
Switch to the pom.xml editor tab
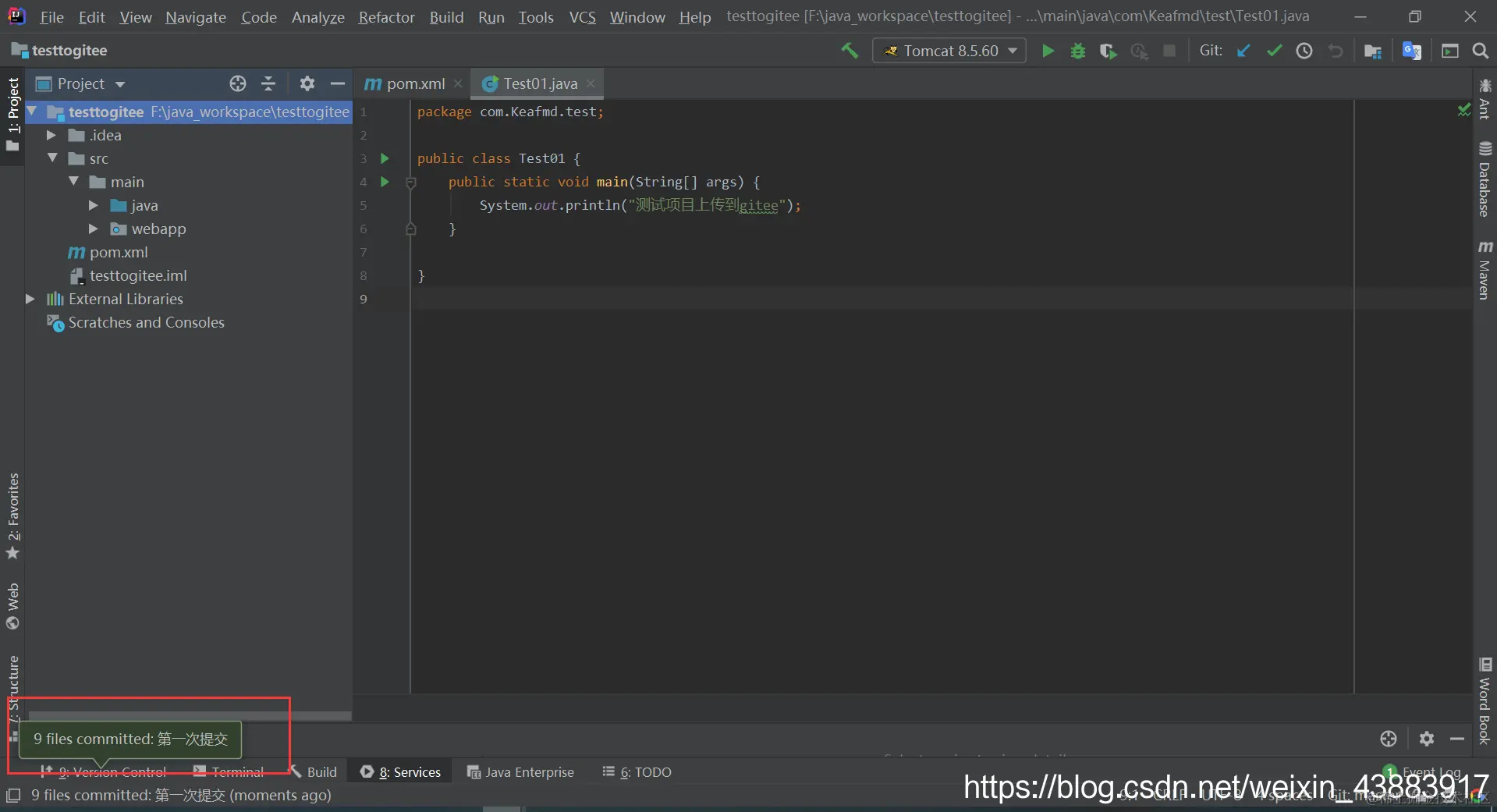tap(414, 83)
